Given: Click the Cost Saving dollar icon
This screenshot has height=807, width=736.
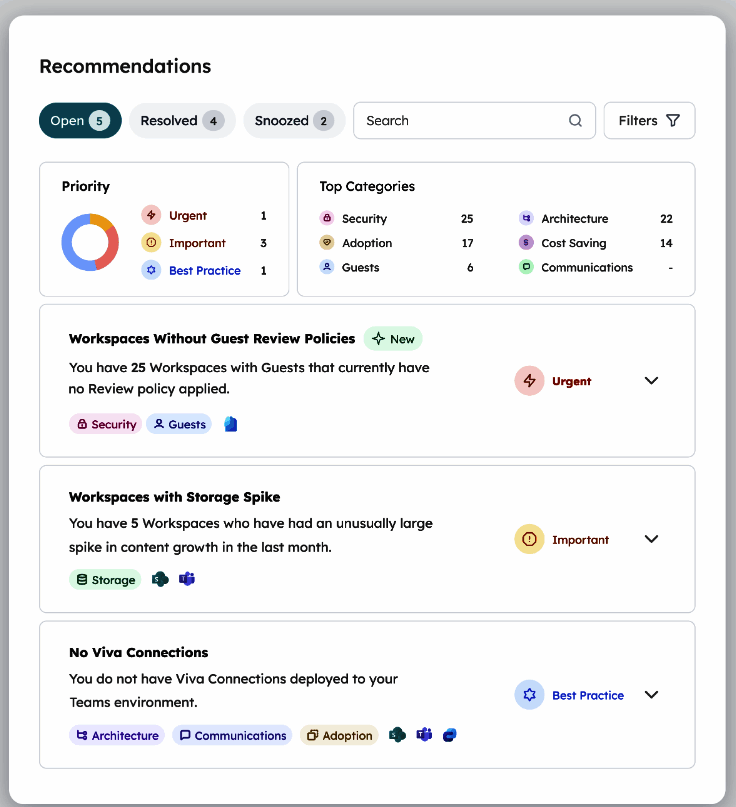Looking at the screenshot, I should pos(526,243).
